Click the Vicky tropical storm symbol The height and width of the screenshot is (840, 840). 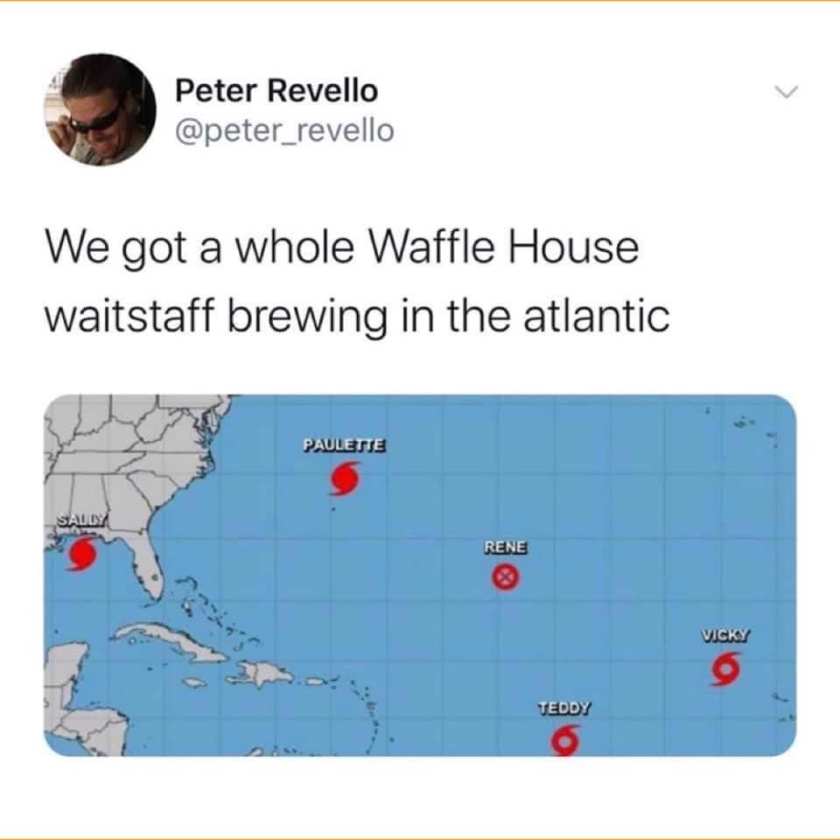click(x=726, y=669)
